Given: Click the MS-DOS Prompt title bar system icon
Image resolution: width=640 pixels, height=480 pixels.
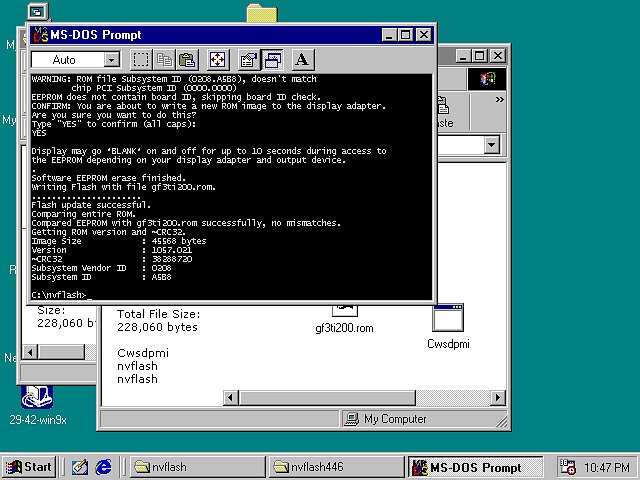Looking at the screenshot, I should click(x=40, y=35).
